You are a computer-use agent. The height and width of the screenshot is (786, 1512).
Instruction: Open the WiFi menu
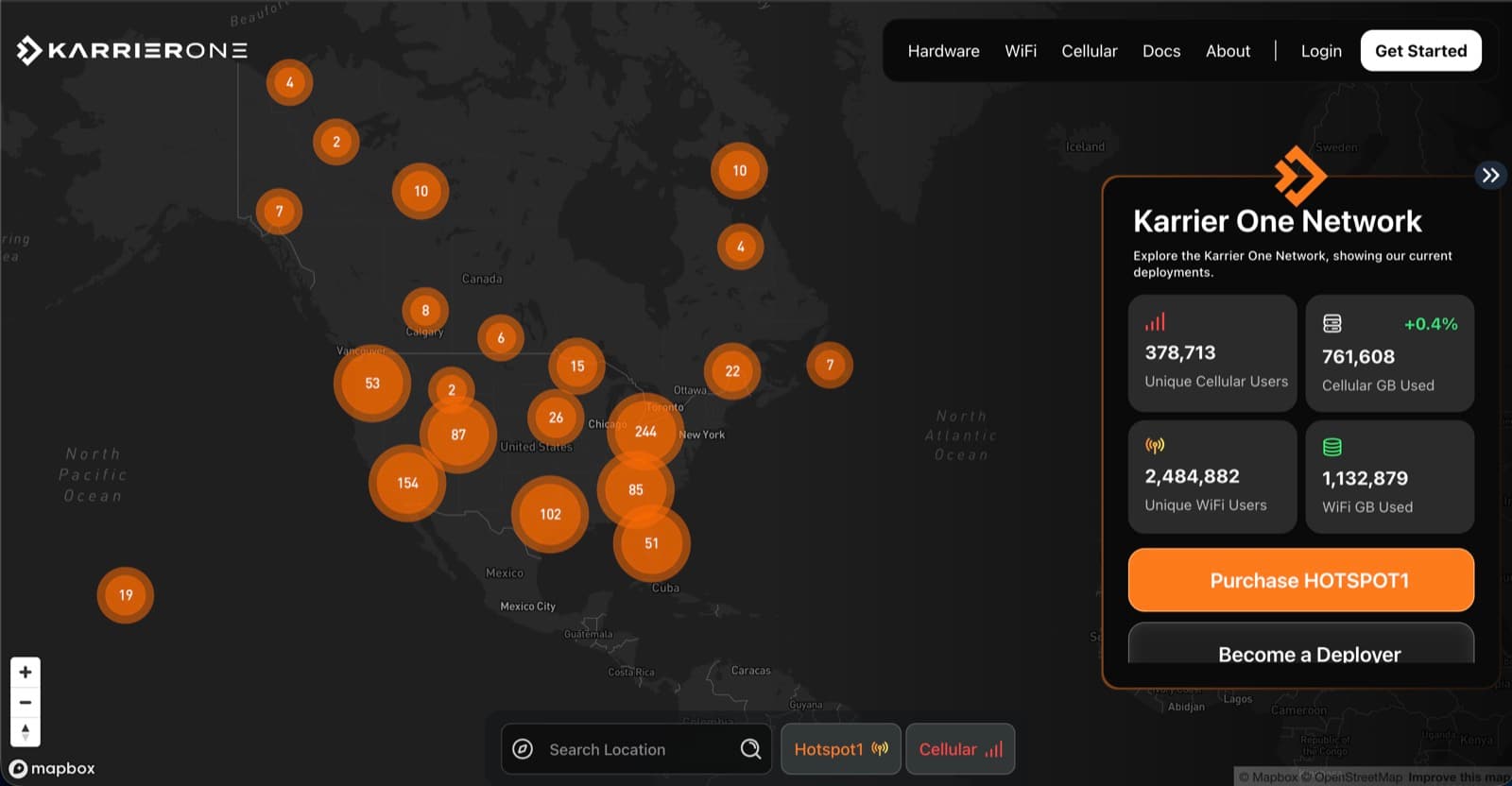click(1021, 51)
